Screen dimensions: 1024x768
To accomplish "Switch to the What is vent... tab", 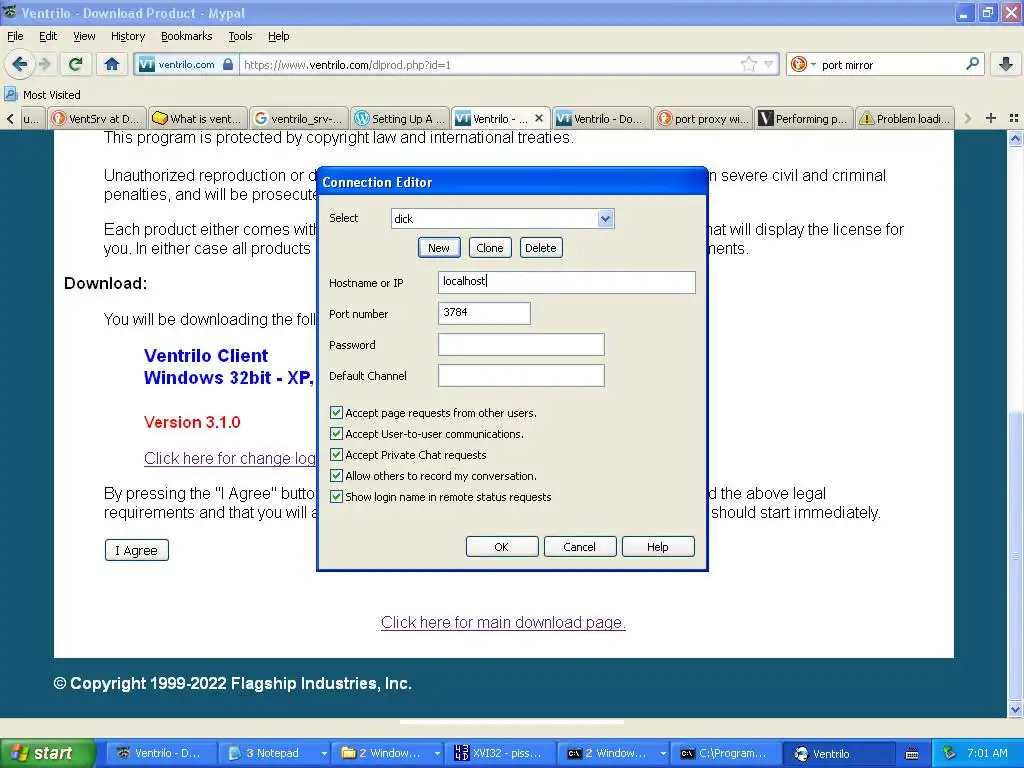I will pyautogui.click(x=197, y=118).
